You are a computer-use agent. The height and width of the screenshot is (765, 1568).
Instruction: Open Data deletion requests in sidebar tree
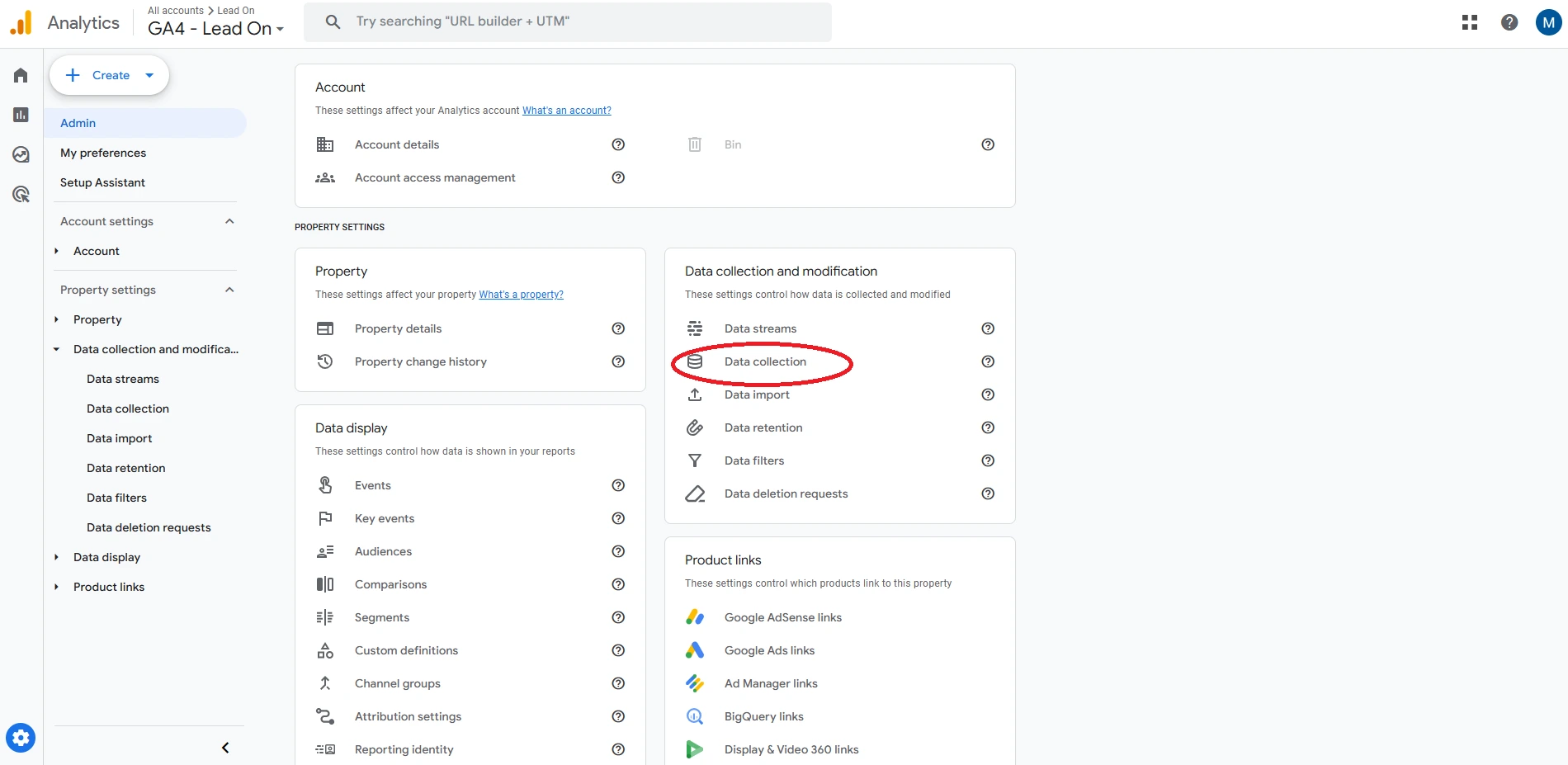(x=149, y=527)
